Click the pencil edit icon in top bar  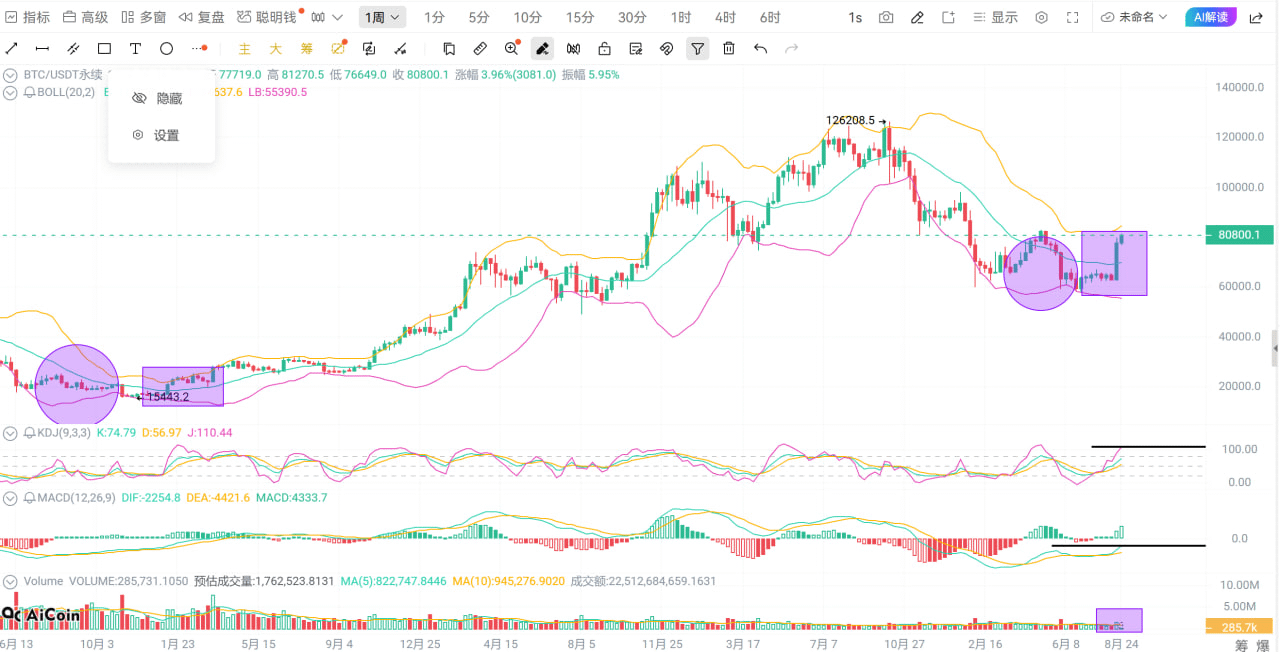pyautogui.click(x=917, y=17)
